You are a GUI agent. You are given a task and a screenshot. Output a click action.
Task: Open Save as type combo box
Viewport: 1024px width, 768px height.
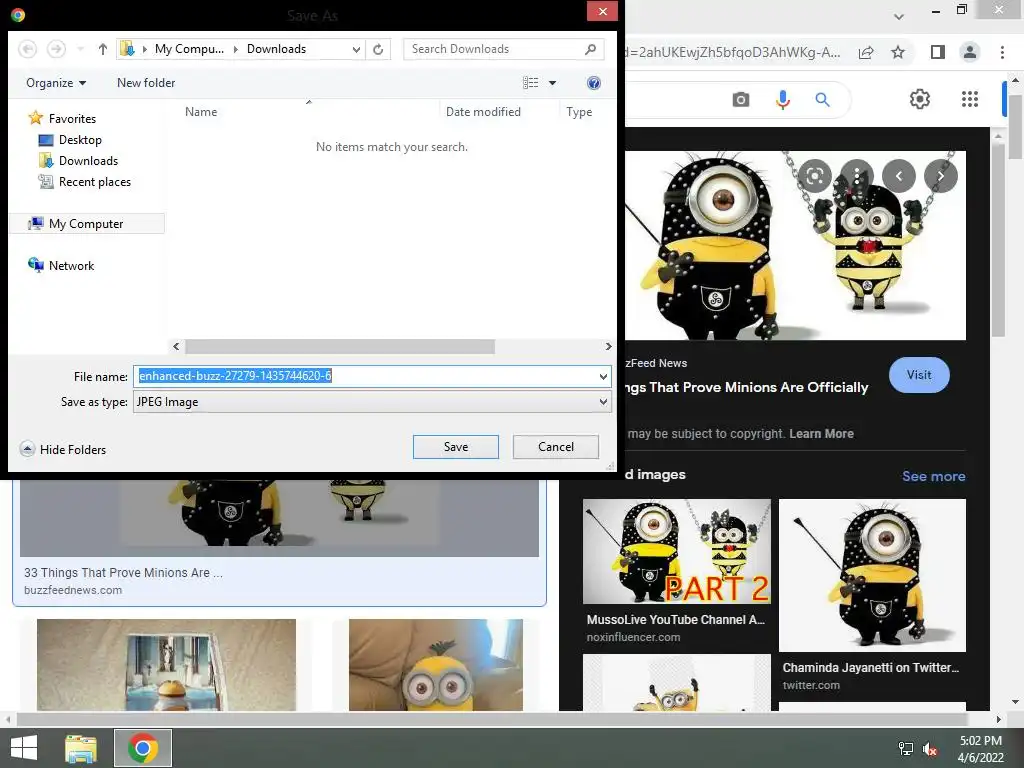372,402
